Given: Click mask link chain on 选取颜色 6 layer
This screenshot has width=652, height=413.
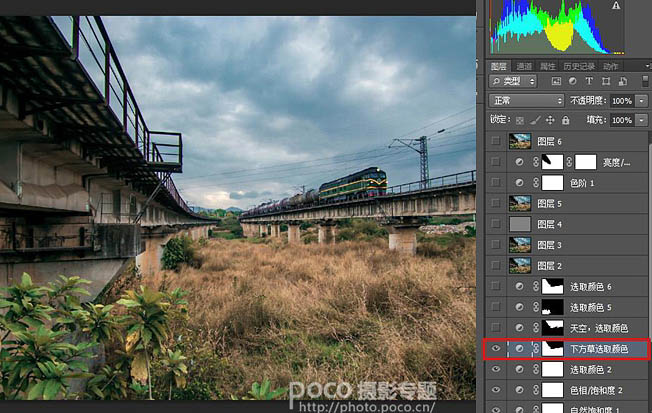Looking at the screenshot, I should tap(536, 286).
